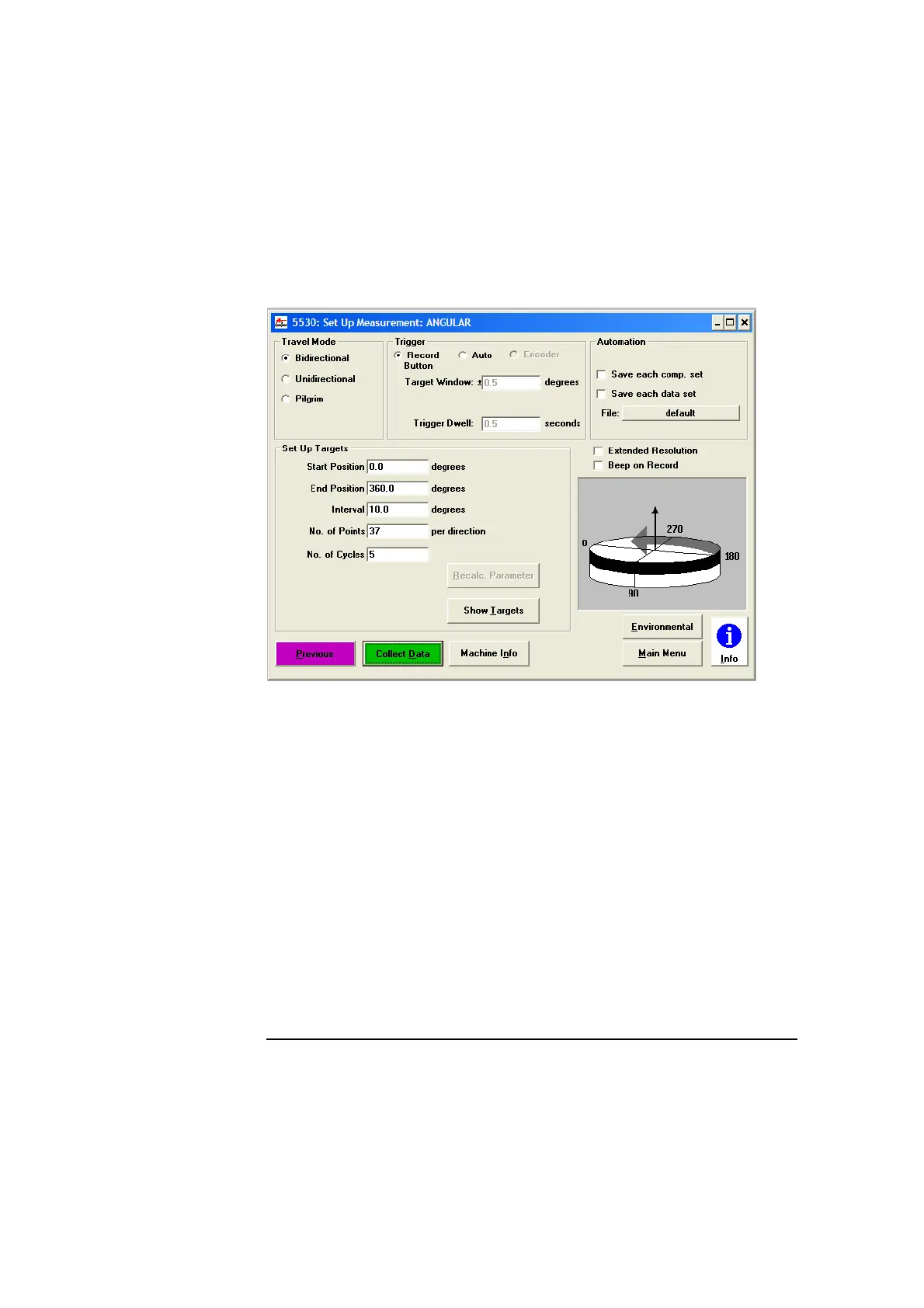Click Recalc. Parameter button
Image resolution: width=924 pixels, height=1308 pixels.
pos(494,576)
